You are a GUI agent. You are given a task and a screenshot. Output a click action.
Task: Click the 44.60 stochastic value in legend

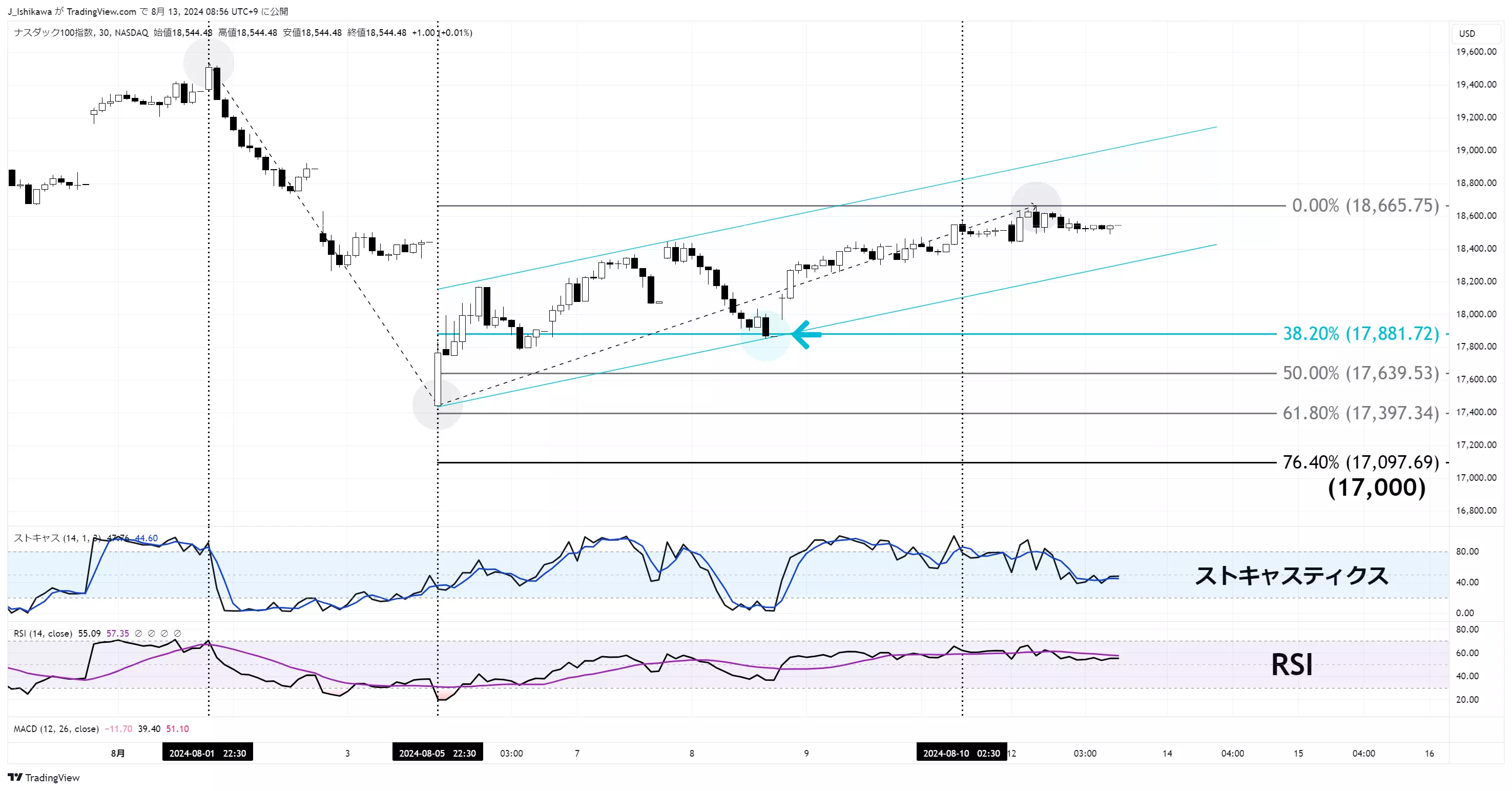point(146,538)
